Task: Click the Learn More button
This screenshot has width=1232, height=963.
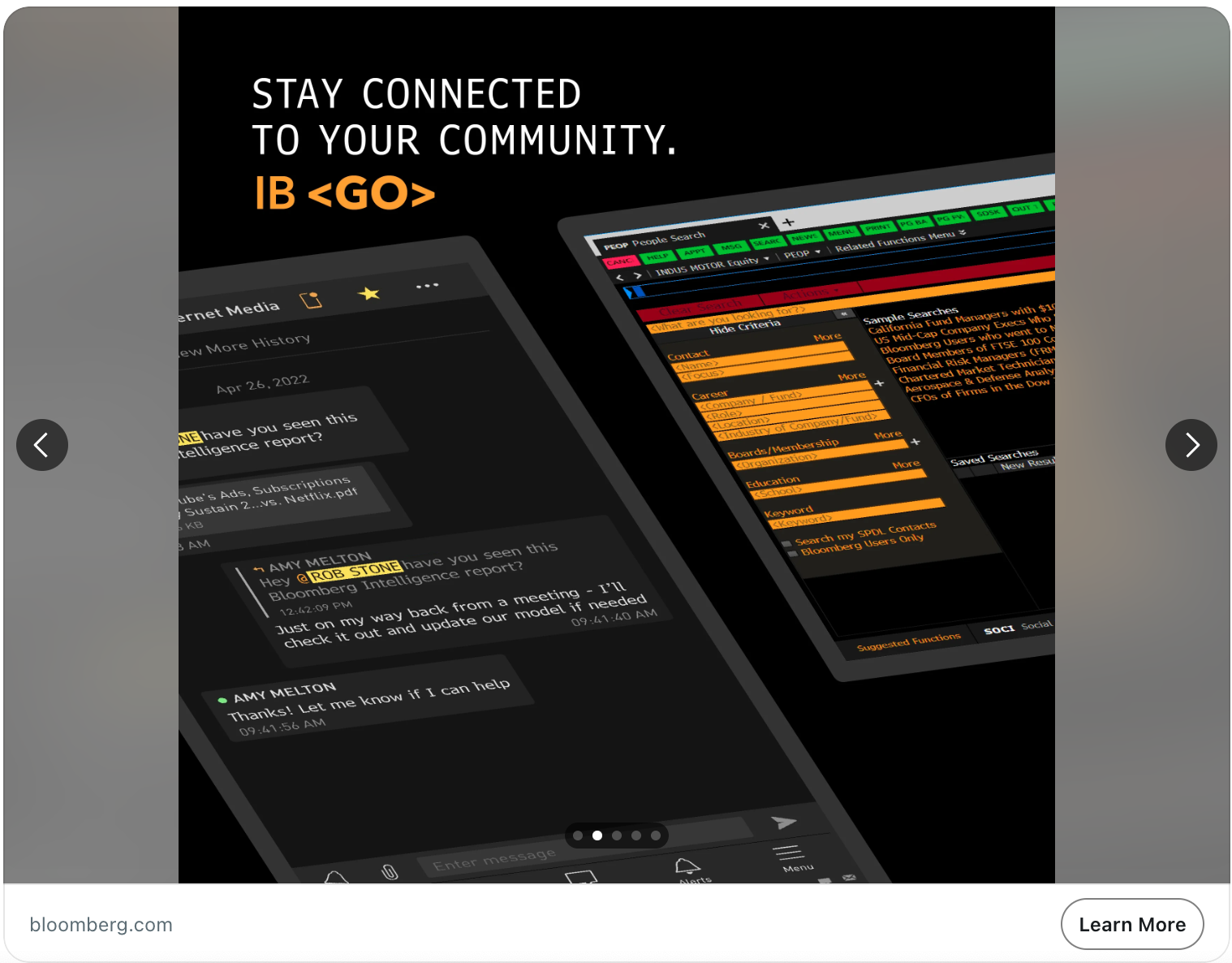Action: pos(1132,924)
